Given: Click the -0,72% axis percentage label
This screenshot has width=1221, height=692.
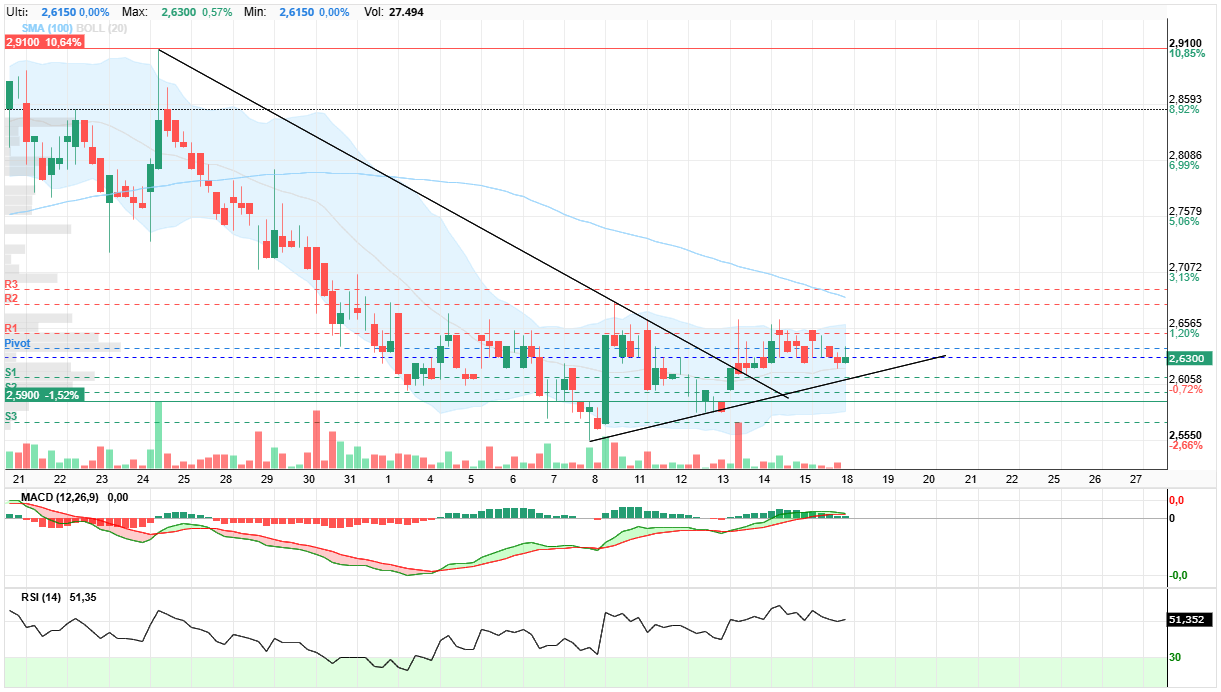Looking at the screenshot, I should 1185,389.
